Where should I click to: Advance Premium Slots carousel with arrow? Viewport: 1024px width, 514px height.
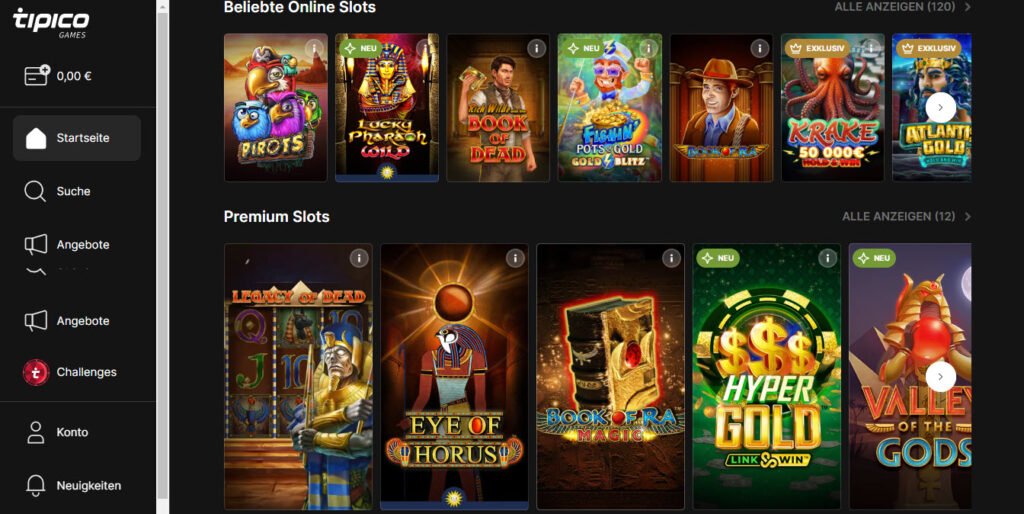click(x=940, y=377)
